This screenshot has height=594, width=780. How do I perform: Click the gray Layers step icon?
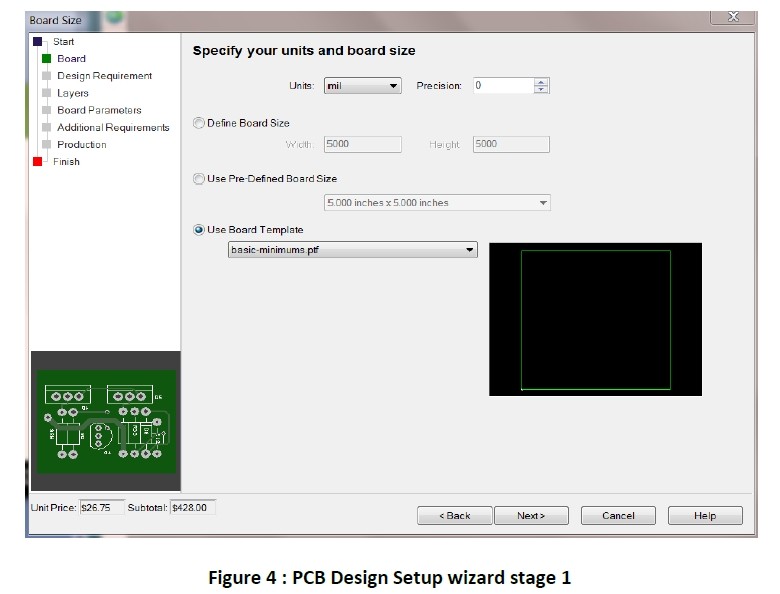46,93
